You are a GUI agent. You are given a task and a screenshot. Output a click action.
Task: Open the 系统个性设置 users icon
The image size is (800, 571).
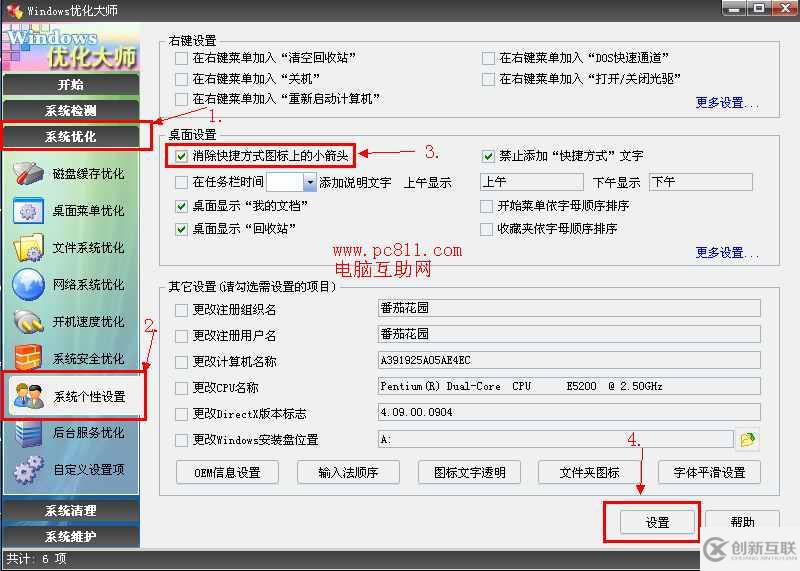point(29,396)
